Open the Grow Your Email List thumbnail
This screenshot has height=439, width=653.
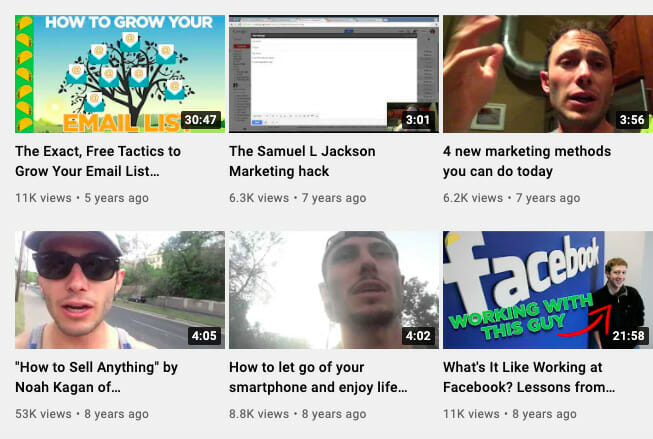(x=120, y=74)
